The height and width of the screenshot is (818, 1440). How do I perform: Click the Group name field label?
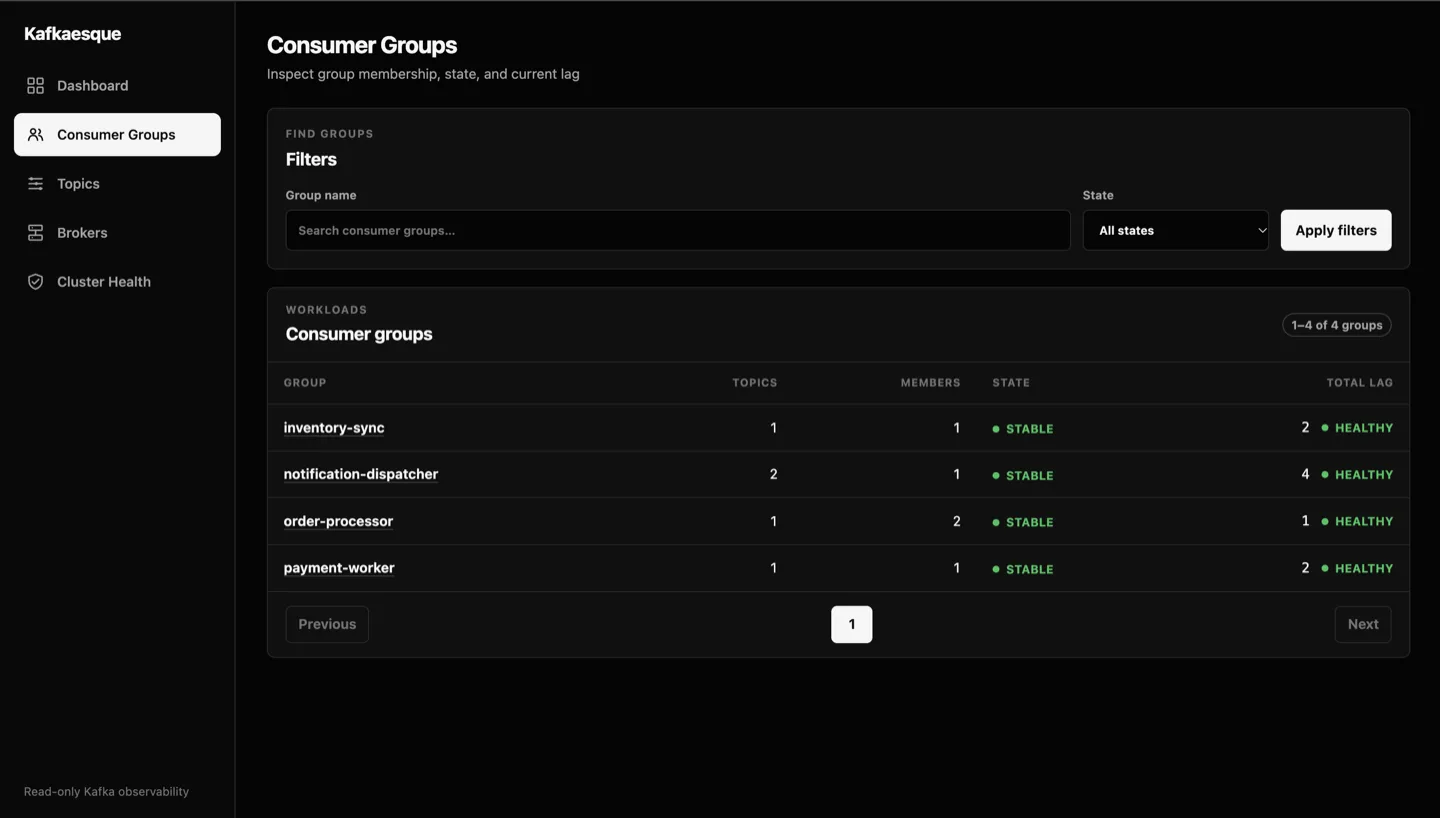[x=321, y=195]
